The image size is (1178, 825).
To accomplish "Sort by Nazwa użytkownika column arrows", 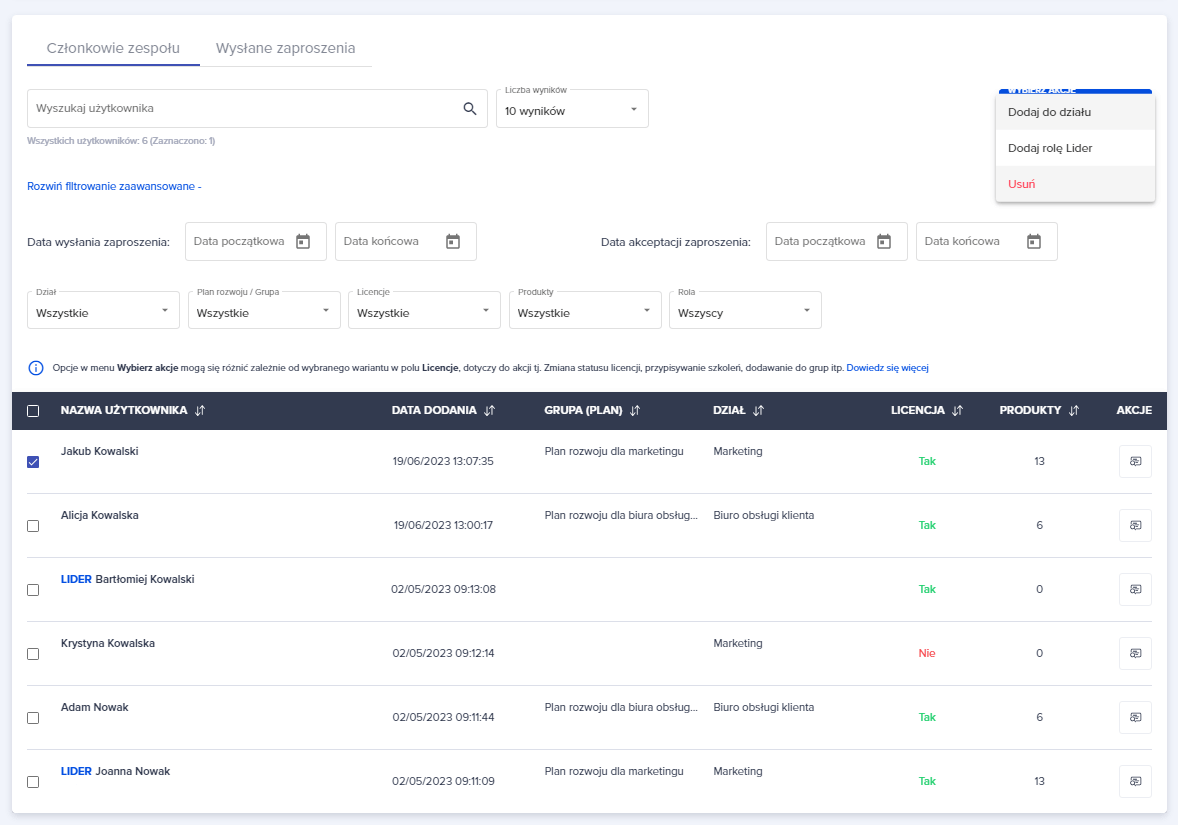I will click(200, 411).
